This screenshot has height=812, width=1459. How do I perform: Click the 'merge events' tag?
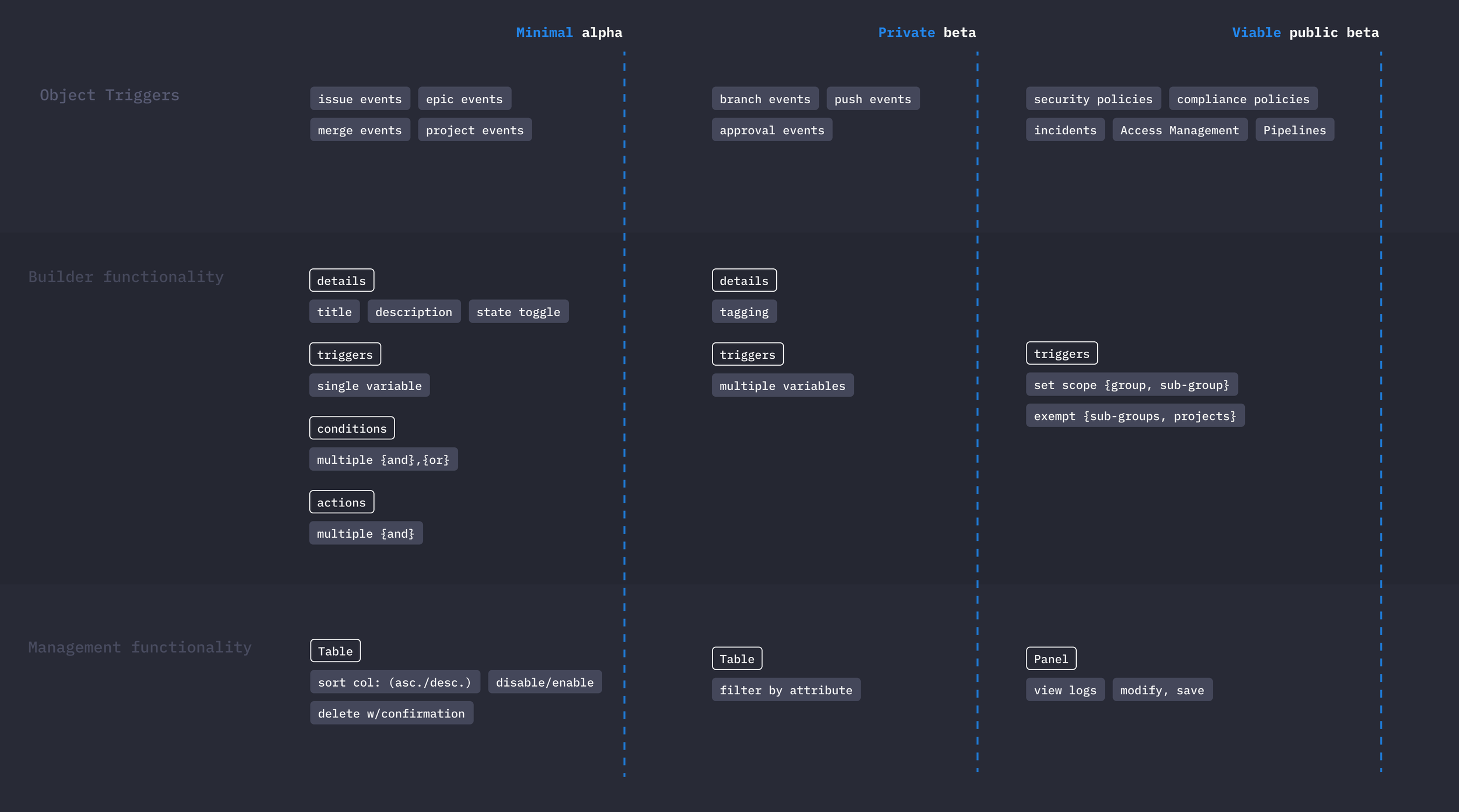point(359,130)
